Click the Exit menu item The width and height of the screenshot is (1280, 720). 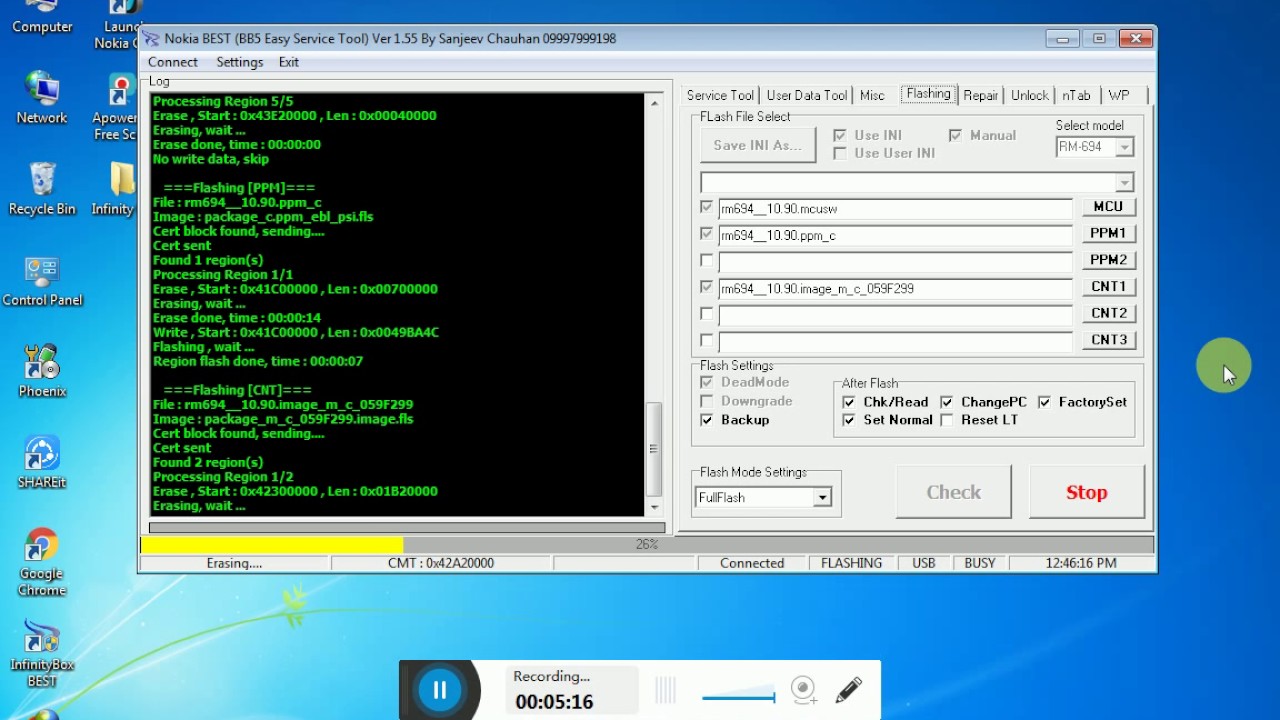coord(289,62)
